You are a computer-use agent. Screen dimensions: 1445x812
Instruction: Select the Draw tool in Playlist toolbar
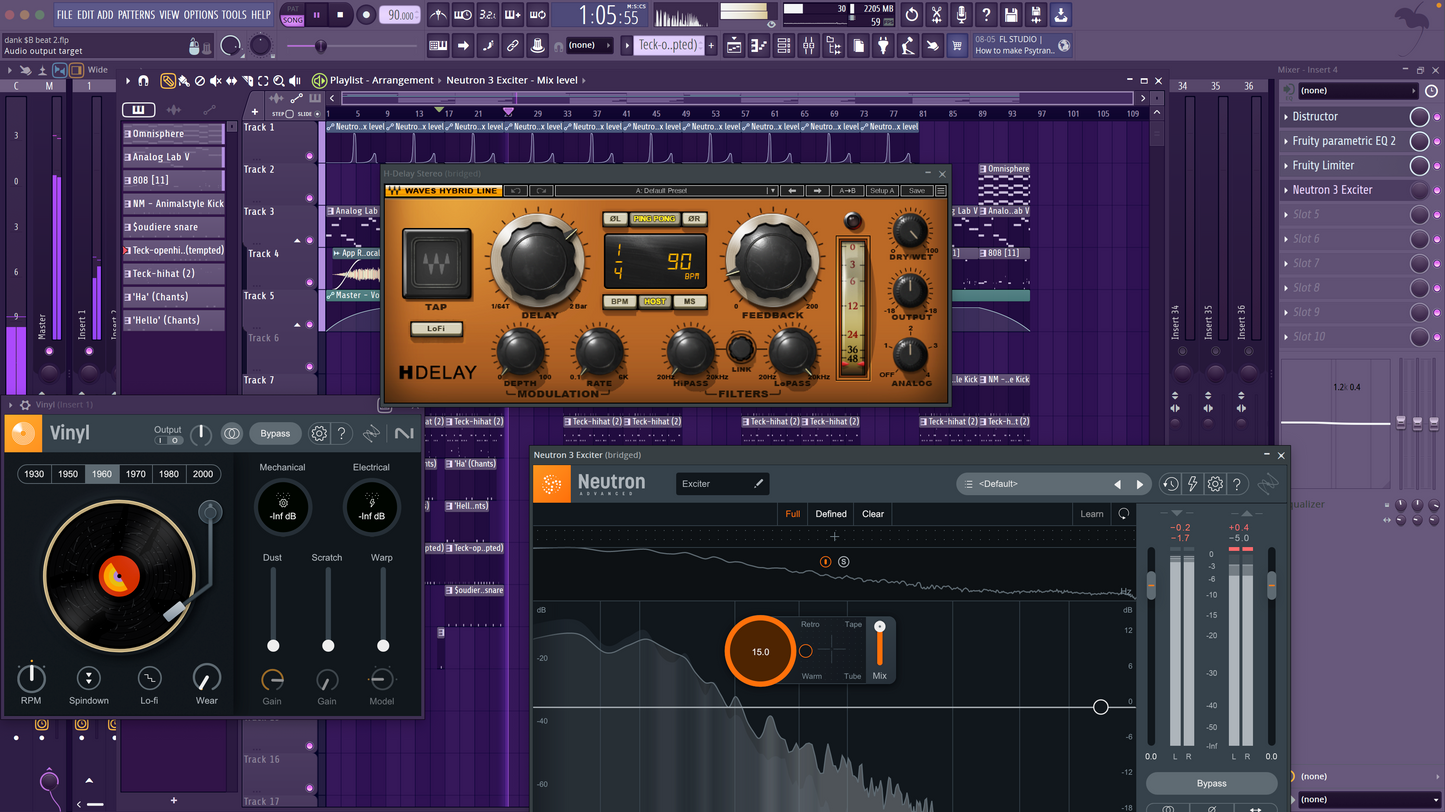(168, 81)
